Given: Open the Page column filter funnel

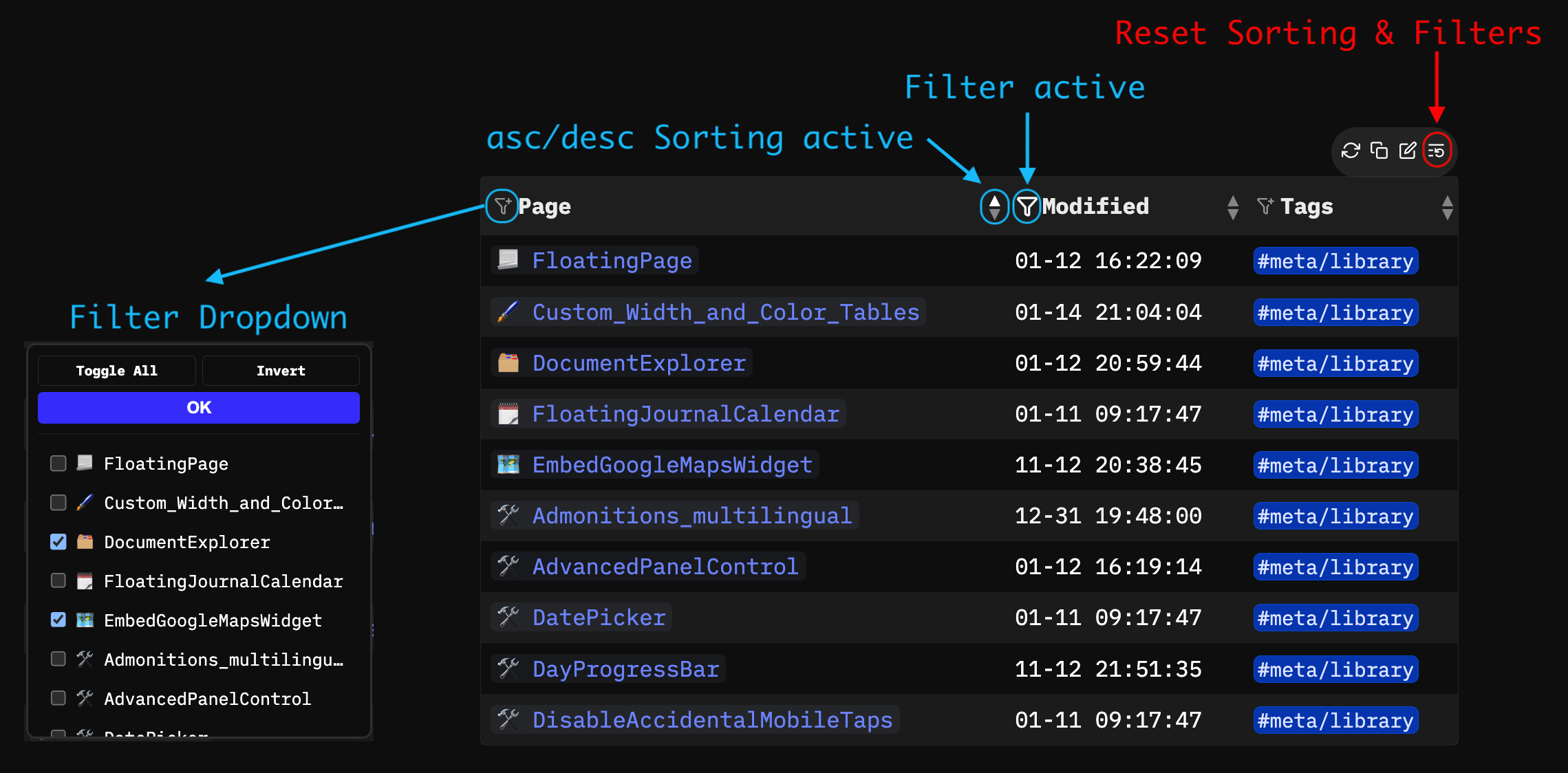Looking at the screenshot, I should (x=502, y=206).
